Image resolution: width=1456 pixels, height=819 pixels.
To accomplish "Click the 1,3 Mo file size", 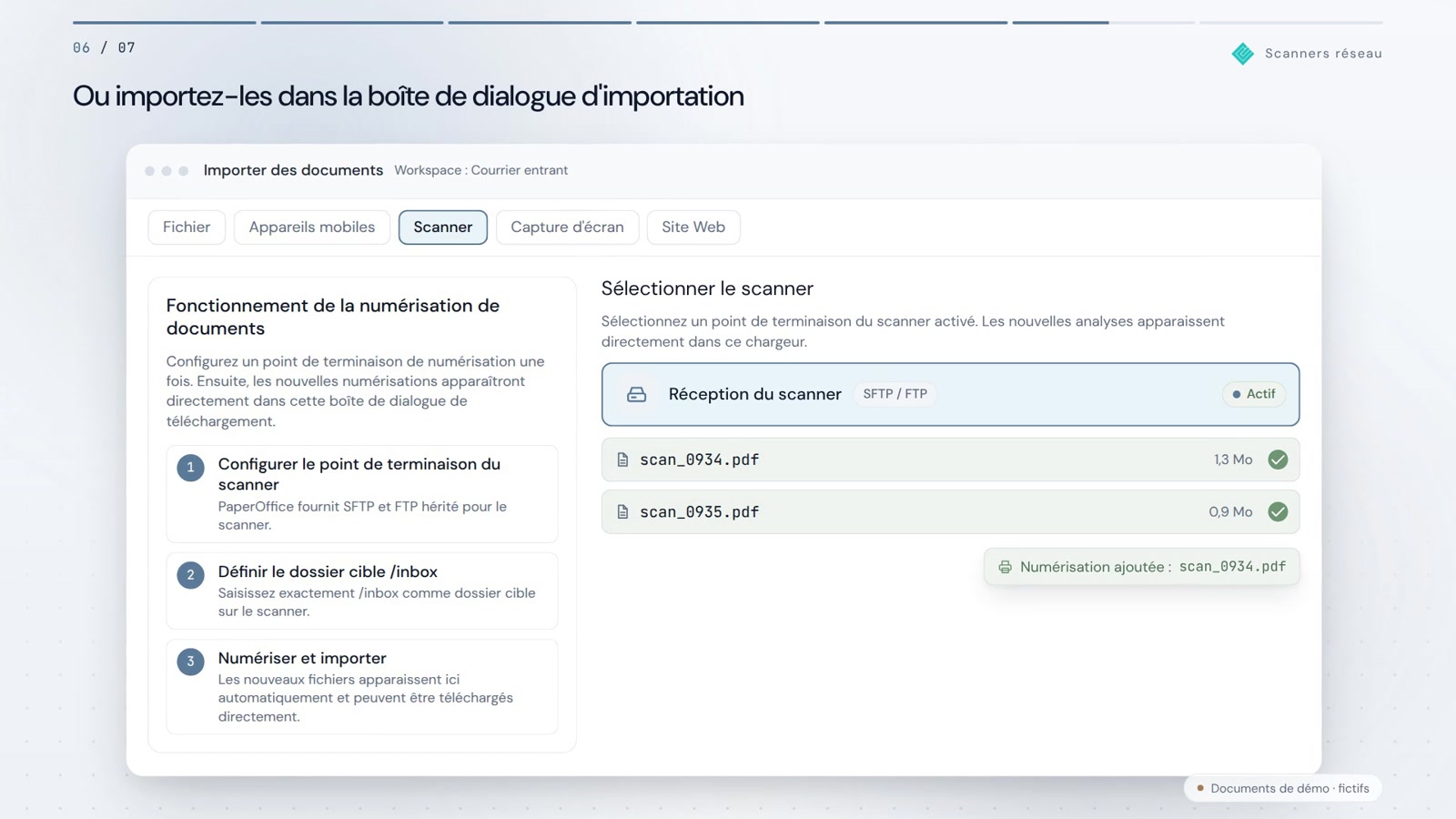I will [x=1233, y=460].
